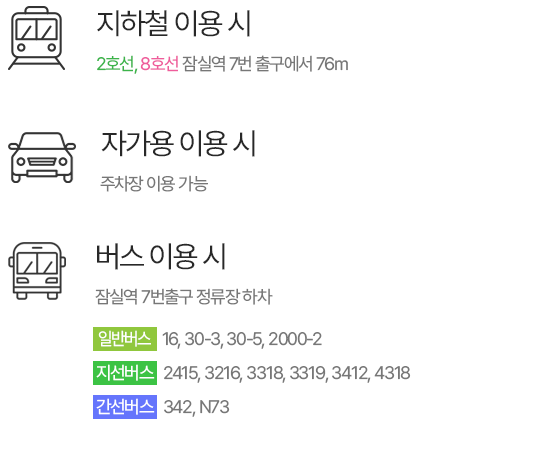Click bus number N73
The image size is (548, 460).
click(x=214, y=407)
